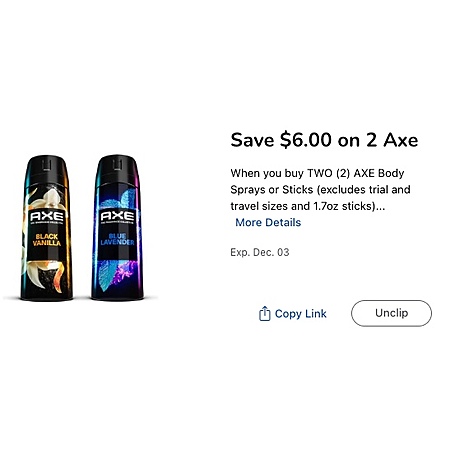Click the '$6.00' amount in the title
This screenshot has height=450, width=450.
click(306, 140)
